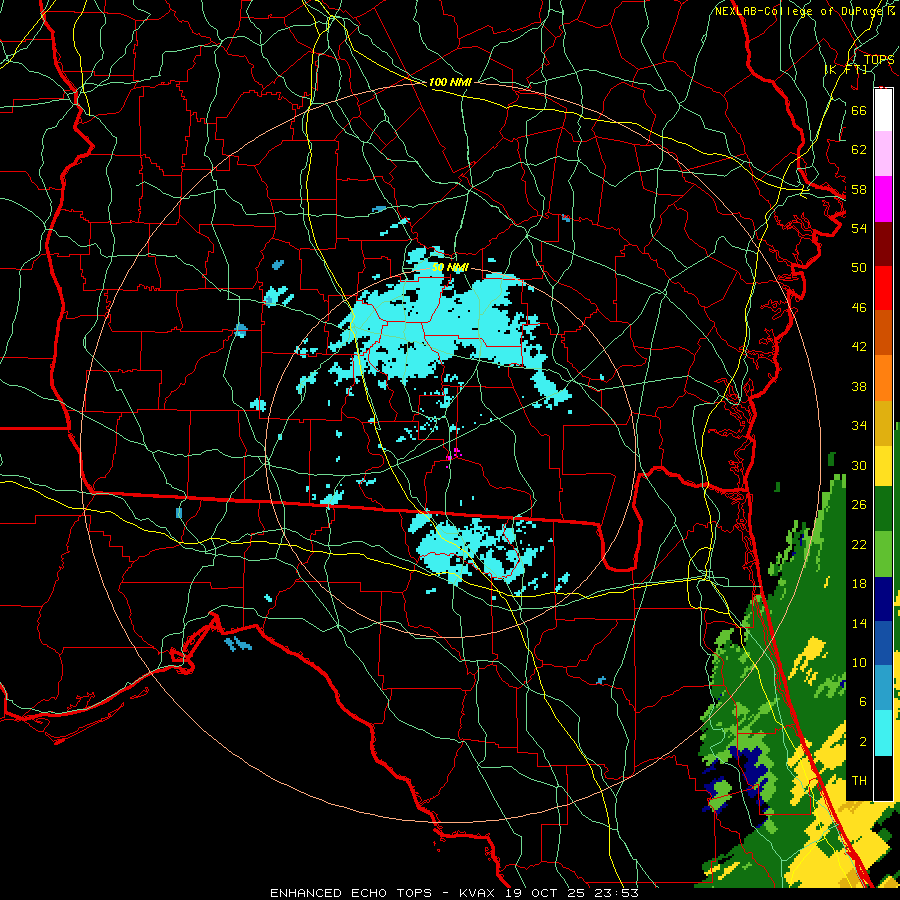
Task: Click the black TH legend swatch
Action: (x=883, y=778)
